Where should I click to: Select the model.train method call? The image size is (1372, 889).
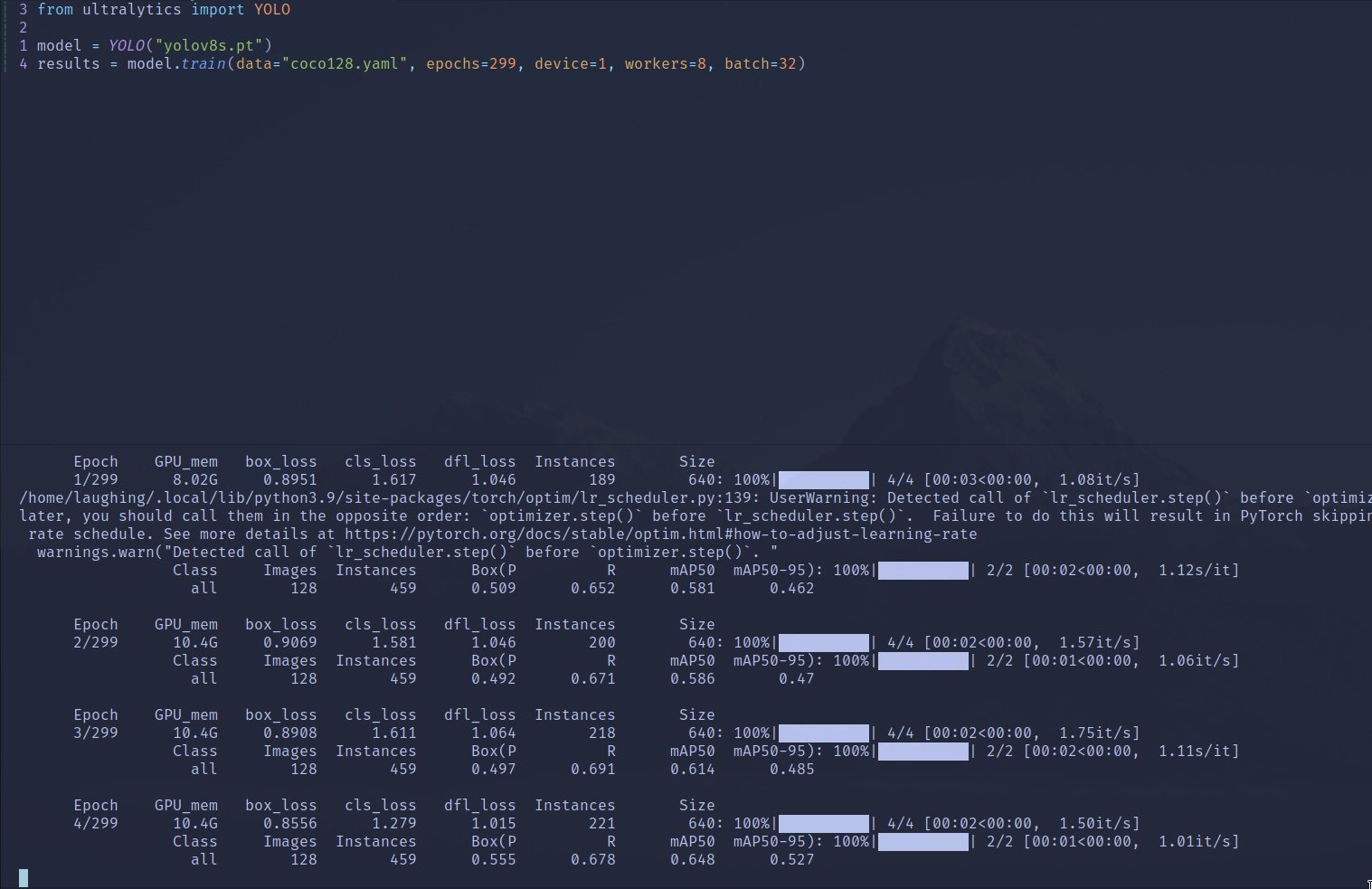[x=176, y=63]
